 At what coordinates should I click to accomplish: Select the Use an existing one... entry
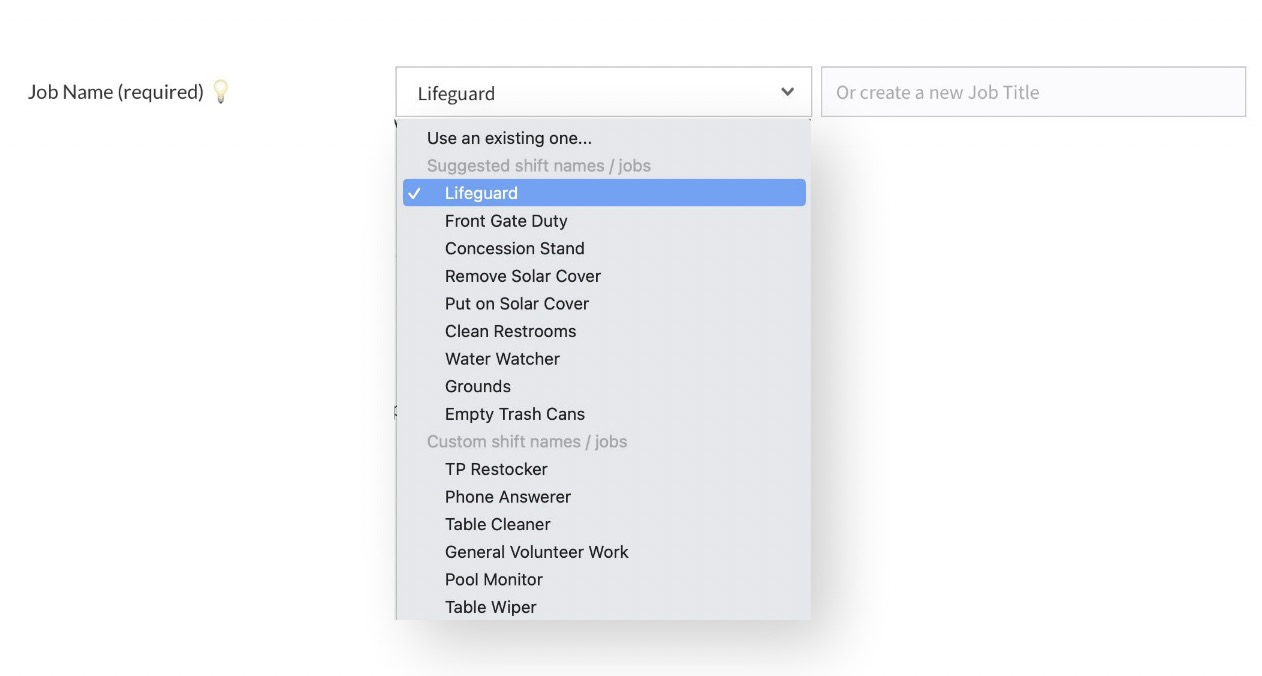point(509,138)
